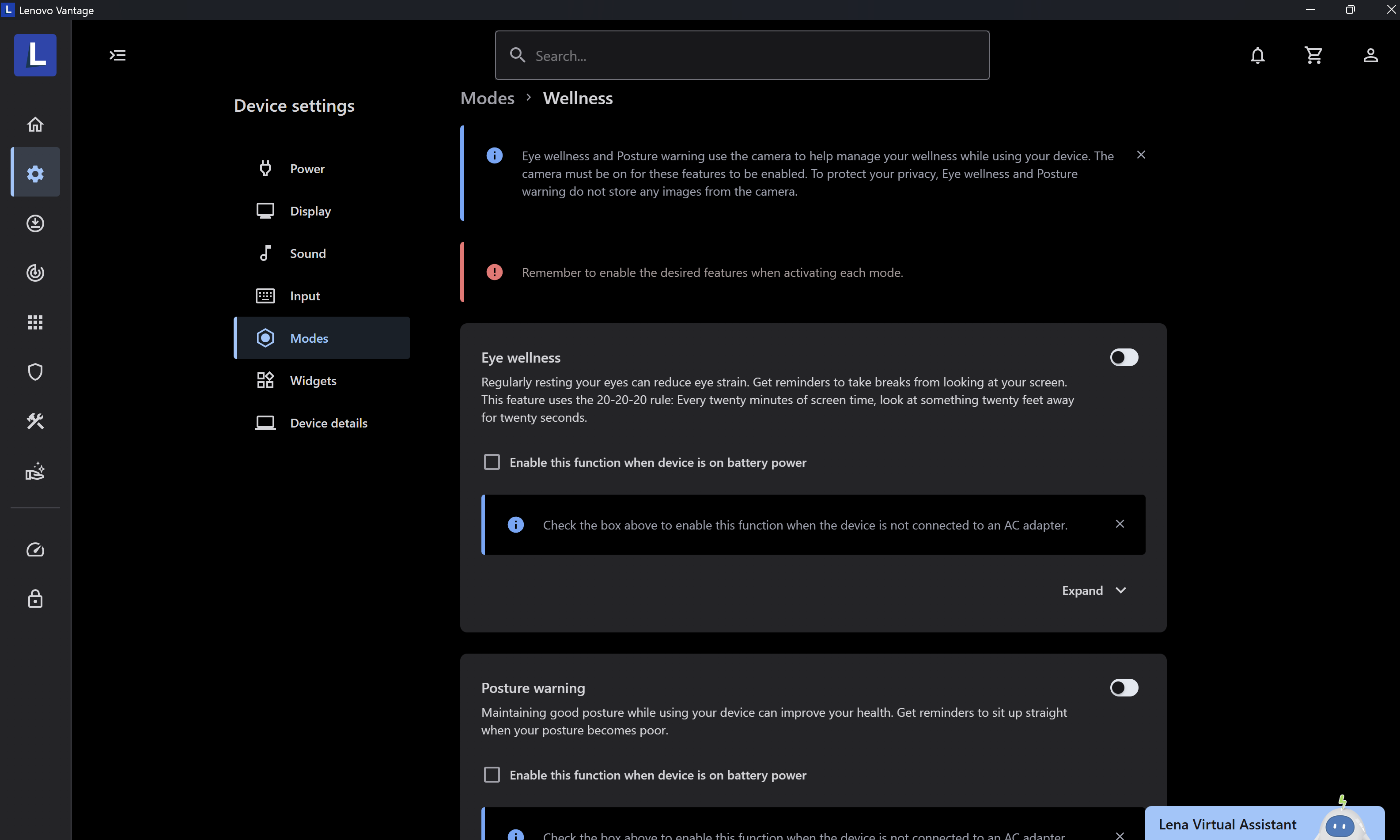This screenshot has height=840, width=1400.
Task: Open the Widgets settings menu item
Action: pos(313,380)
